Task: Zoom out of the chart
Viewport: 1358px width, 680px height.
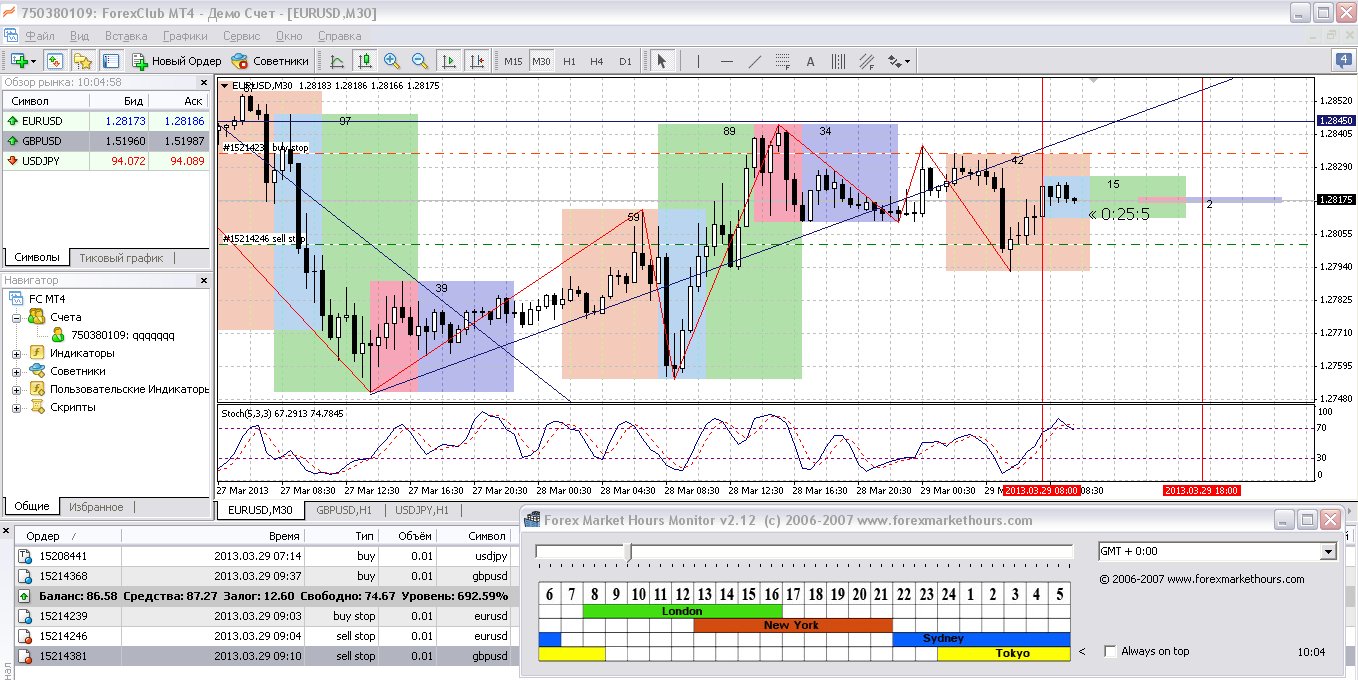Action: [x=420, y=61]
